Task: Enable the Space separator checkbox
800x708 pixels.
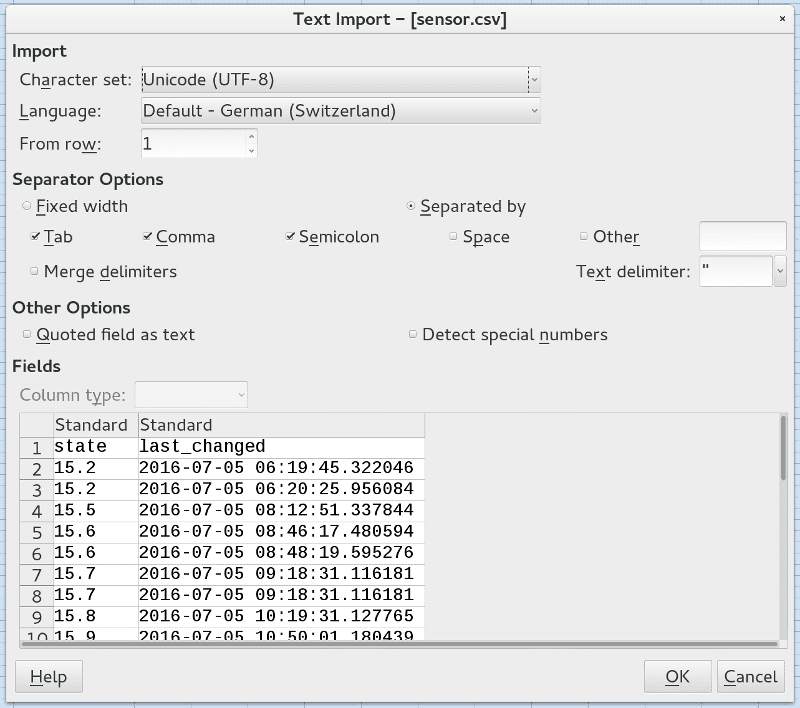Action: (x=454, y=237)
